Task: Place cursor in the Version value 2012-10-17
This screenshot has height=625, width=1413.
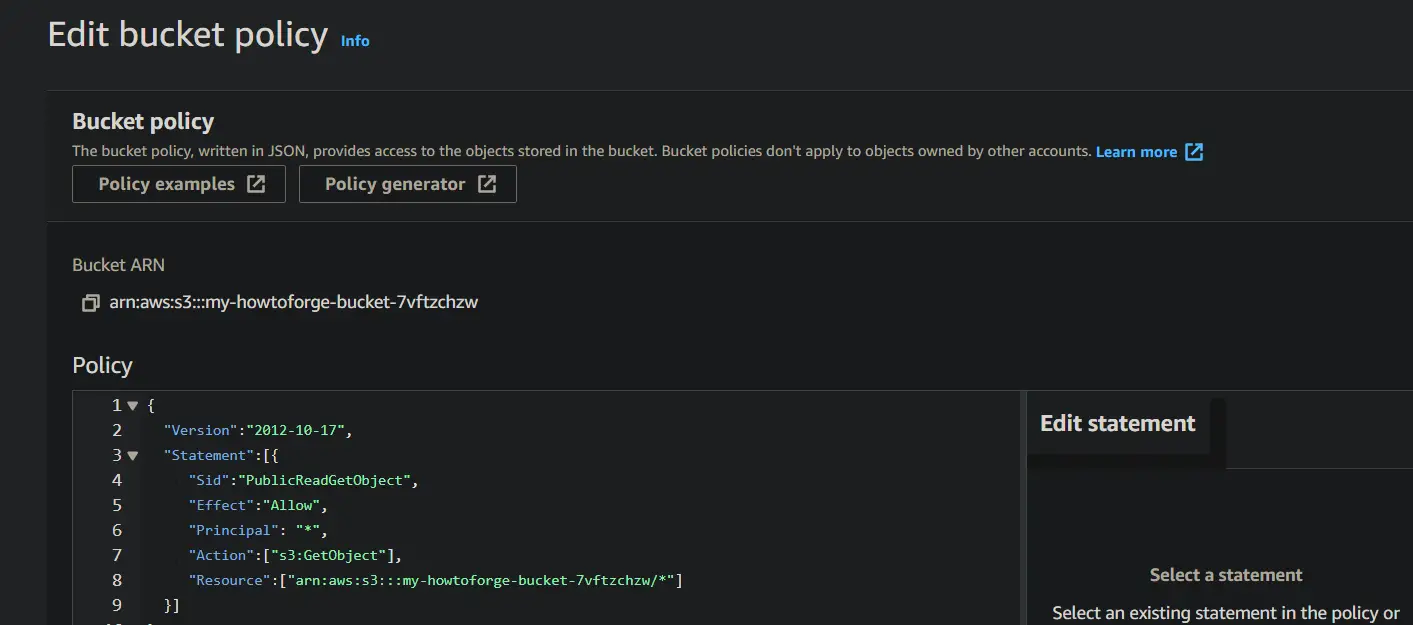Action: coord(297,431)
